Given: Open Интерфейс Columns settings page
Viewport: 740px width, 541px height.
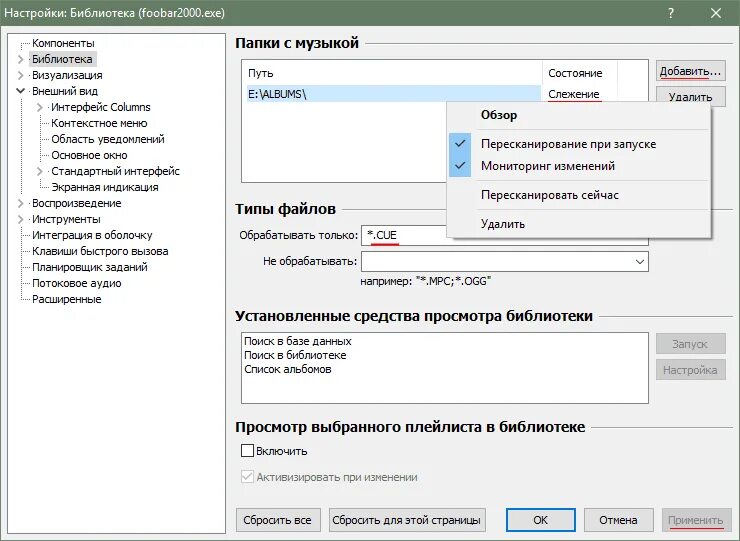Looking at the screenshot, I should click(101, 107).
